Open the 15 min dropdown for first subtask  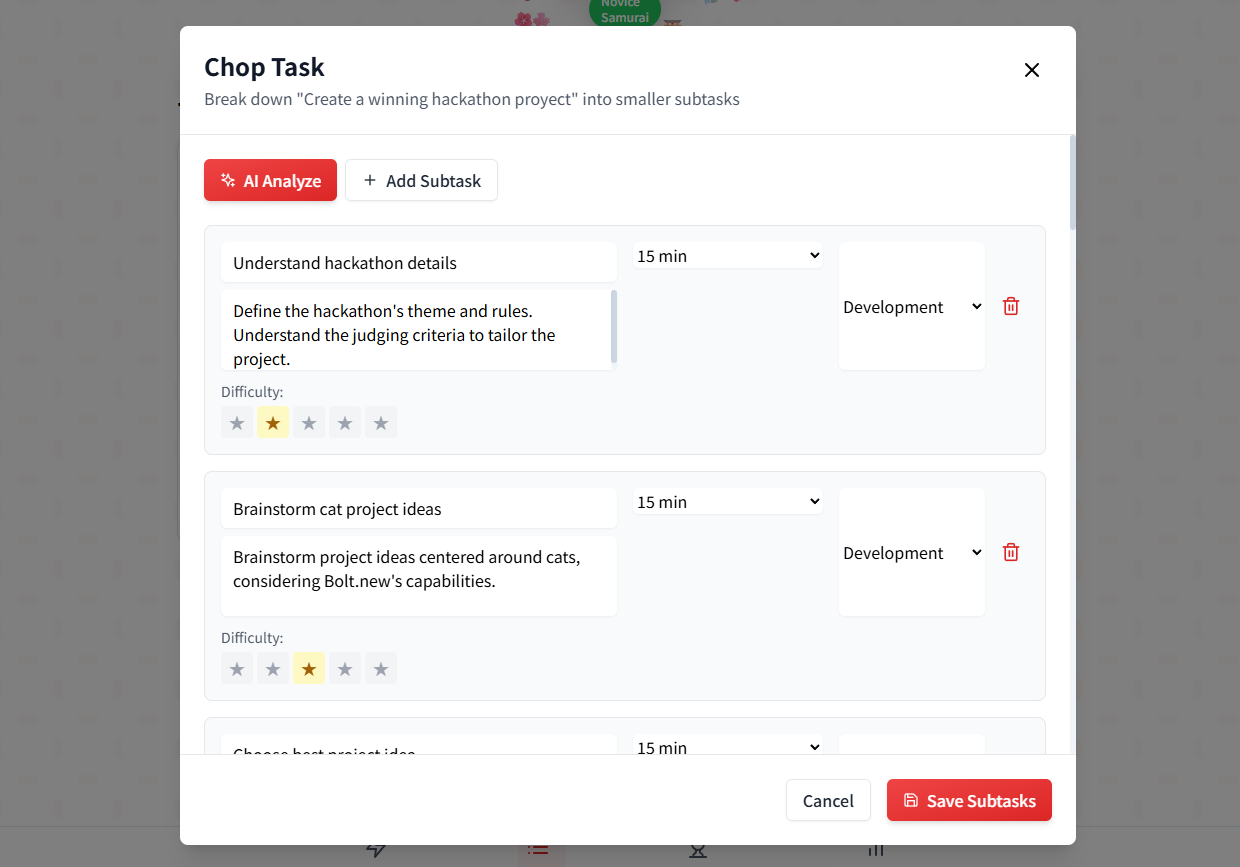pyautogui.click(x=727, y=255)
